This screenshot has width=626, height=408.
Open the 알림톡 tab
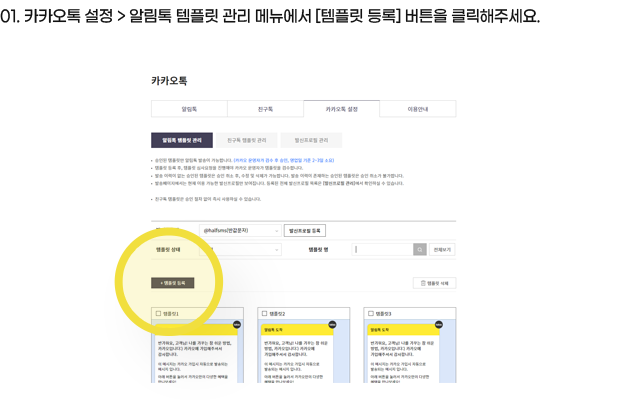tap(189, 109)
